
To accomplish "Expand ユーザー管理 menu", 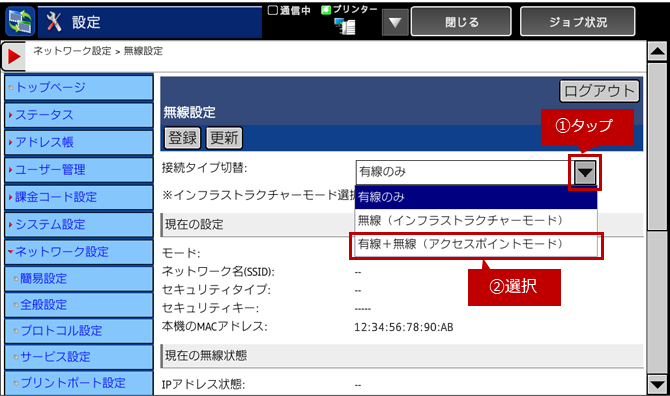I will 79,170.
